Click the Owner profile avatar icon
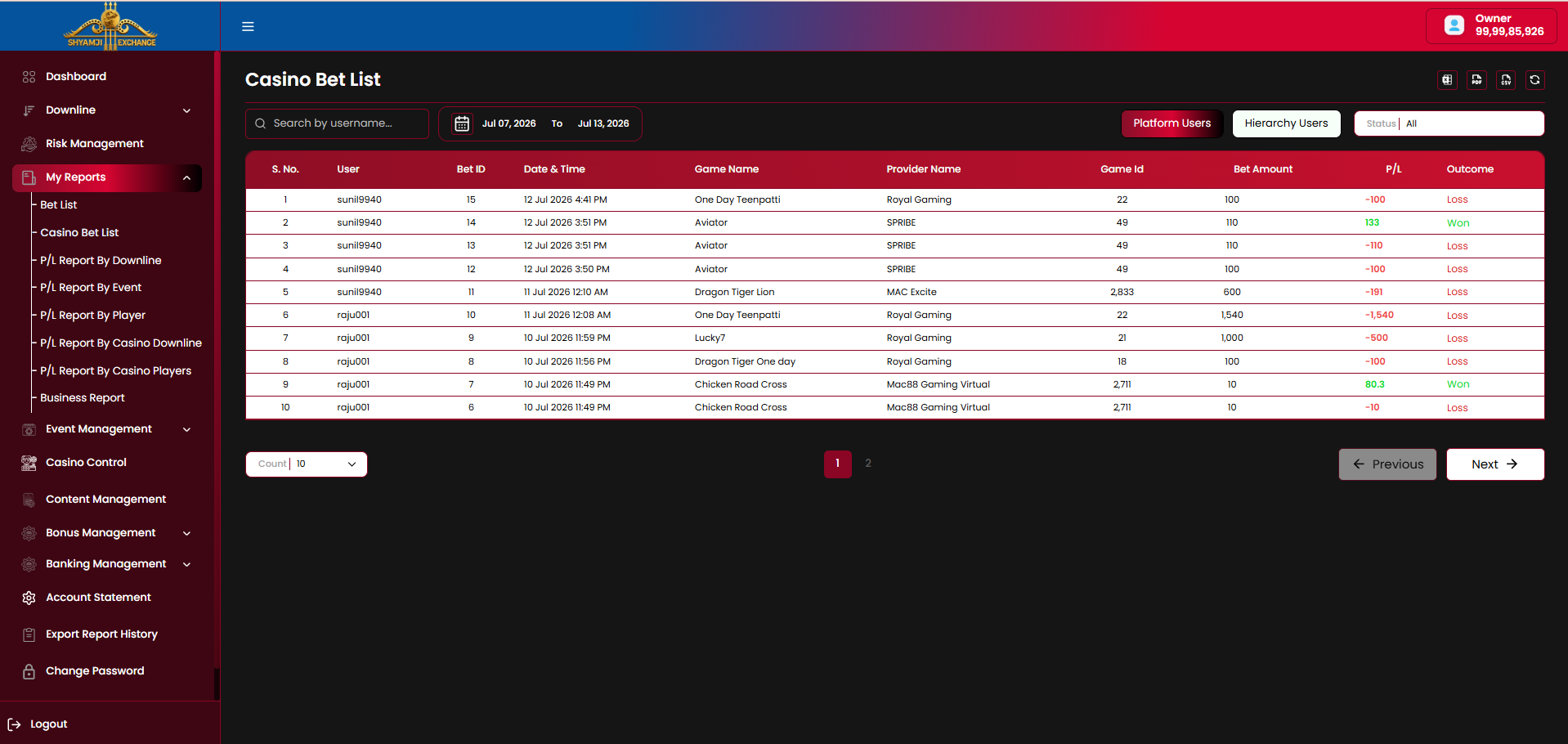The image size is (1568, 744). point(1454,25)
